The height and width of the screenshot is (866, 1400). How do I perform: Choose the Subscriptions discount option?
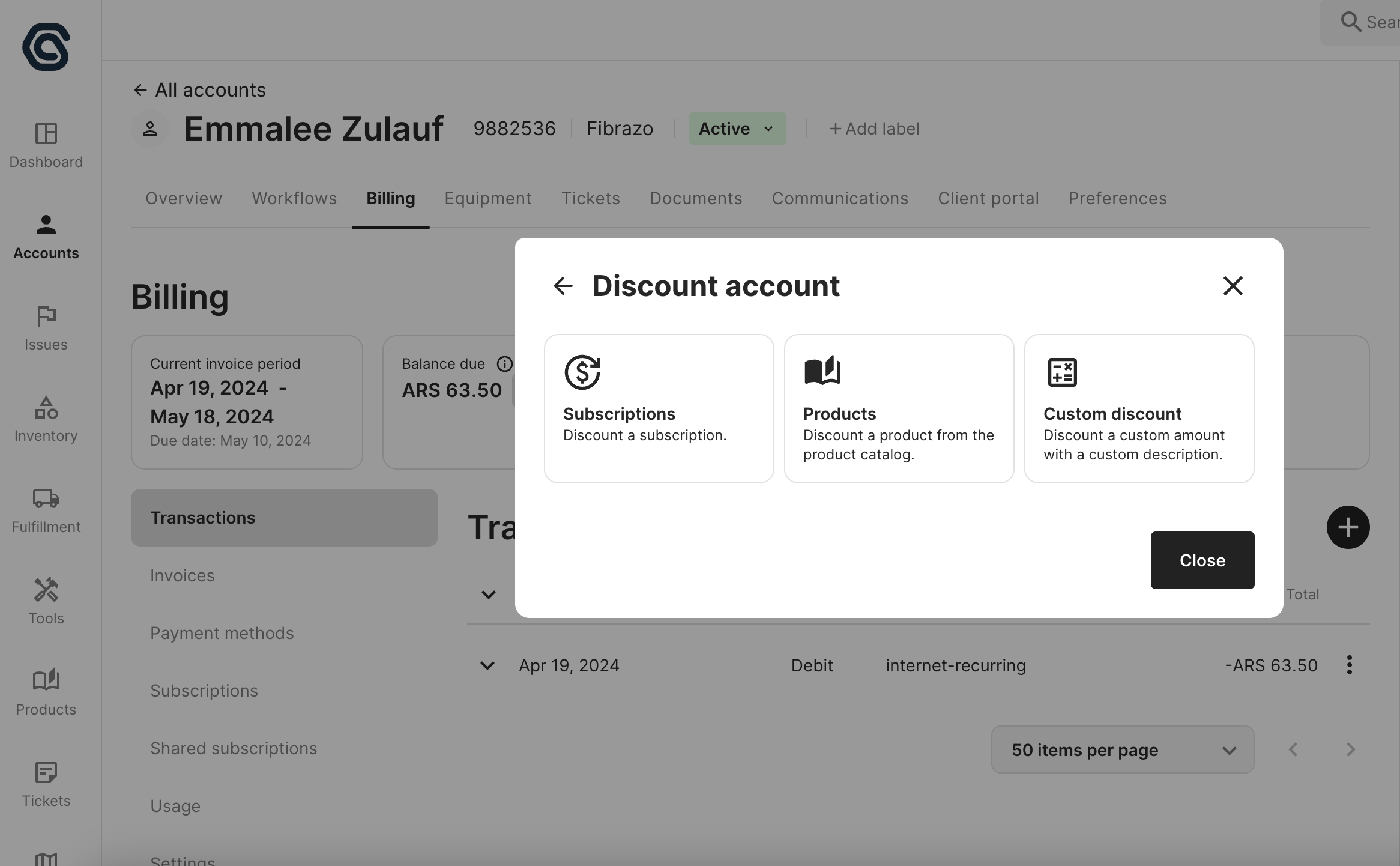coord(659,408)
